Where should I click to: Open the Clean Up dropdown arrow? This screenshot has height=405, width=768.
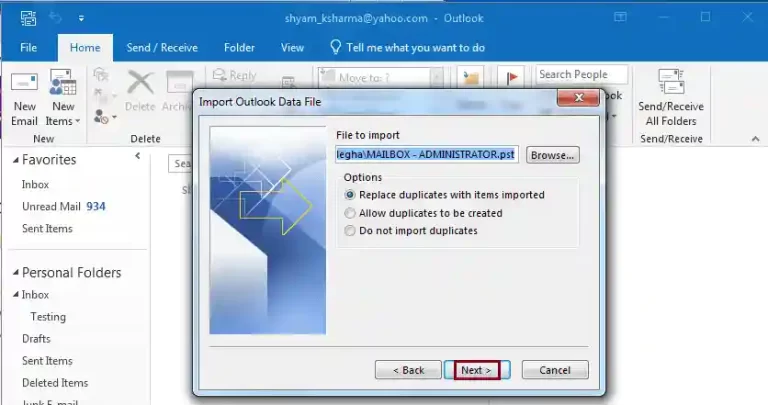tap(114, 95)
